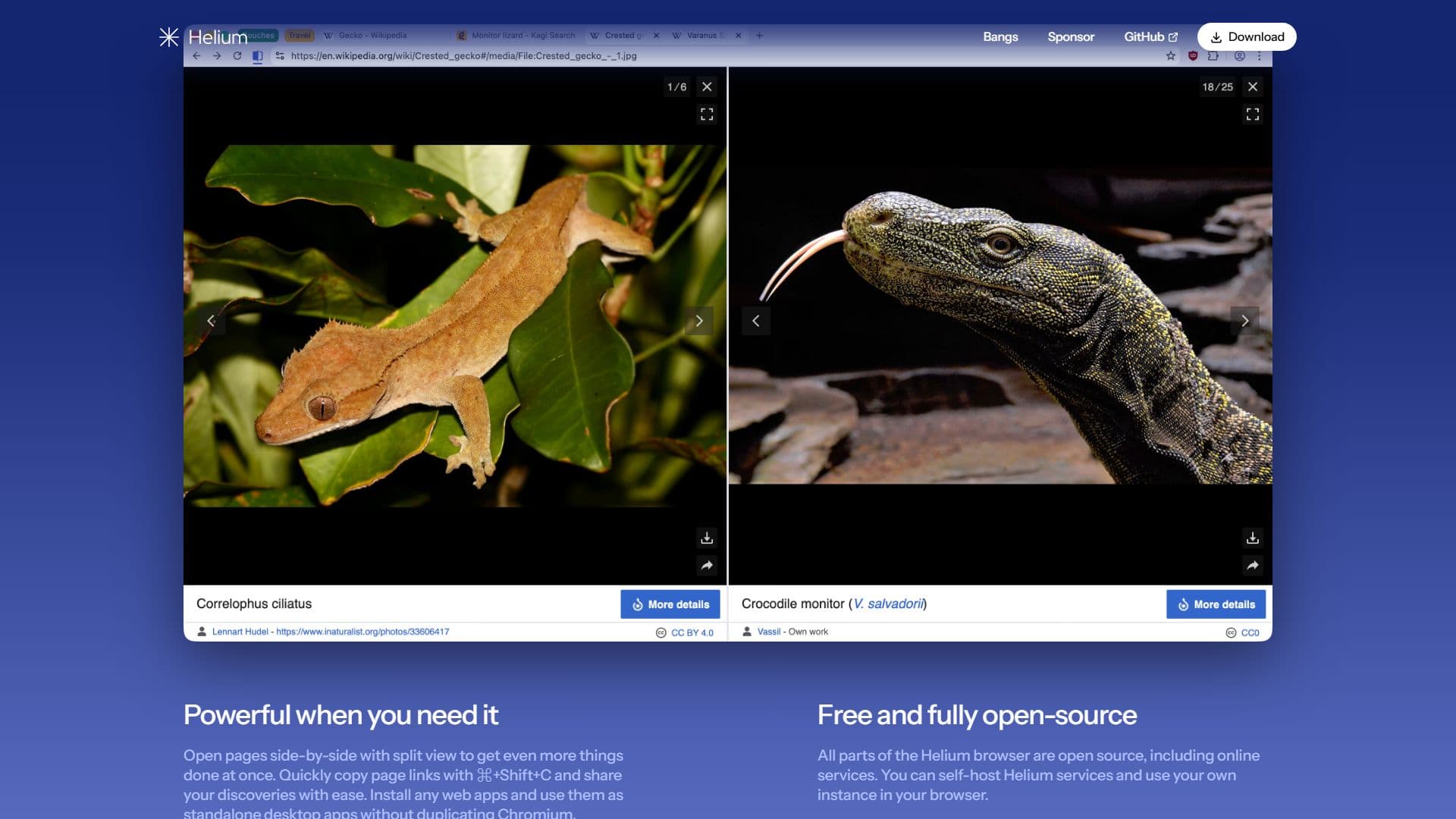Open the CC0 license link
Screen dimensions: 1456x819
[x=1250, y=632]
